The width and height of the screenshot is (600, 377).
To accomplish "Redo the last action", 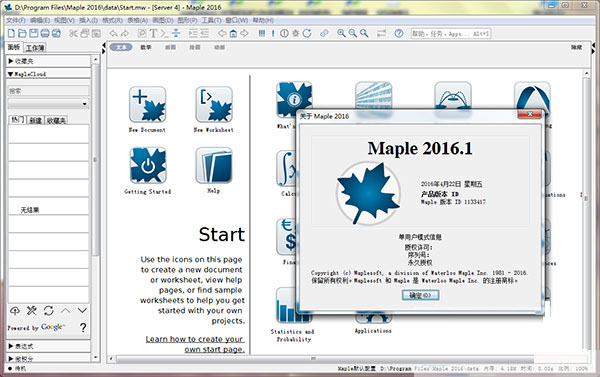I will [125, 33].
